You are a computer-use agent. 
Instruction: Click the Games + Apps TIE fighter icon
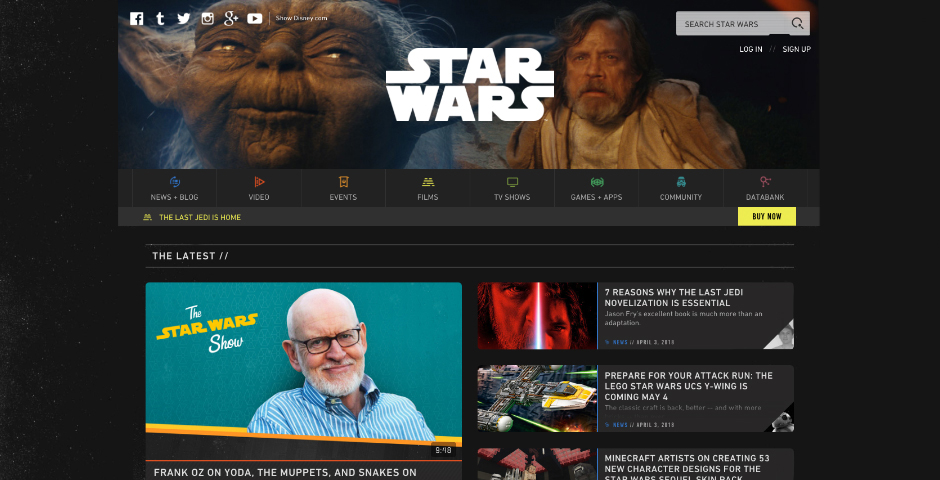coord(596,182)
